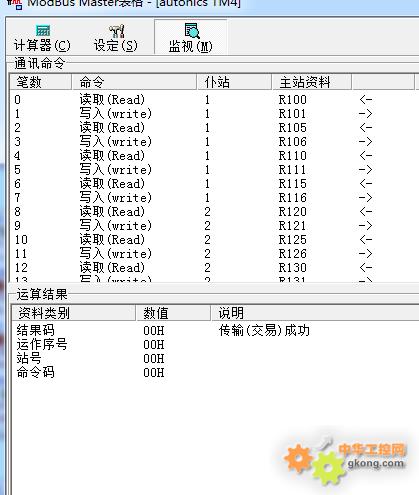The height and width of the screenshot is (495, 419).
Task: Click the 主站资料 column header
Action: click(x=312, y=82)
